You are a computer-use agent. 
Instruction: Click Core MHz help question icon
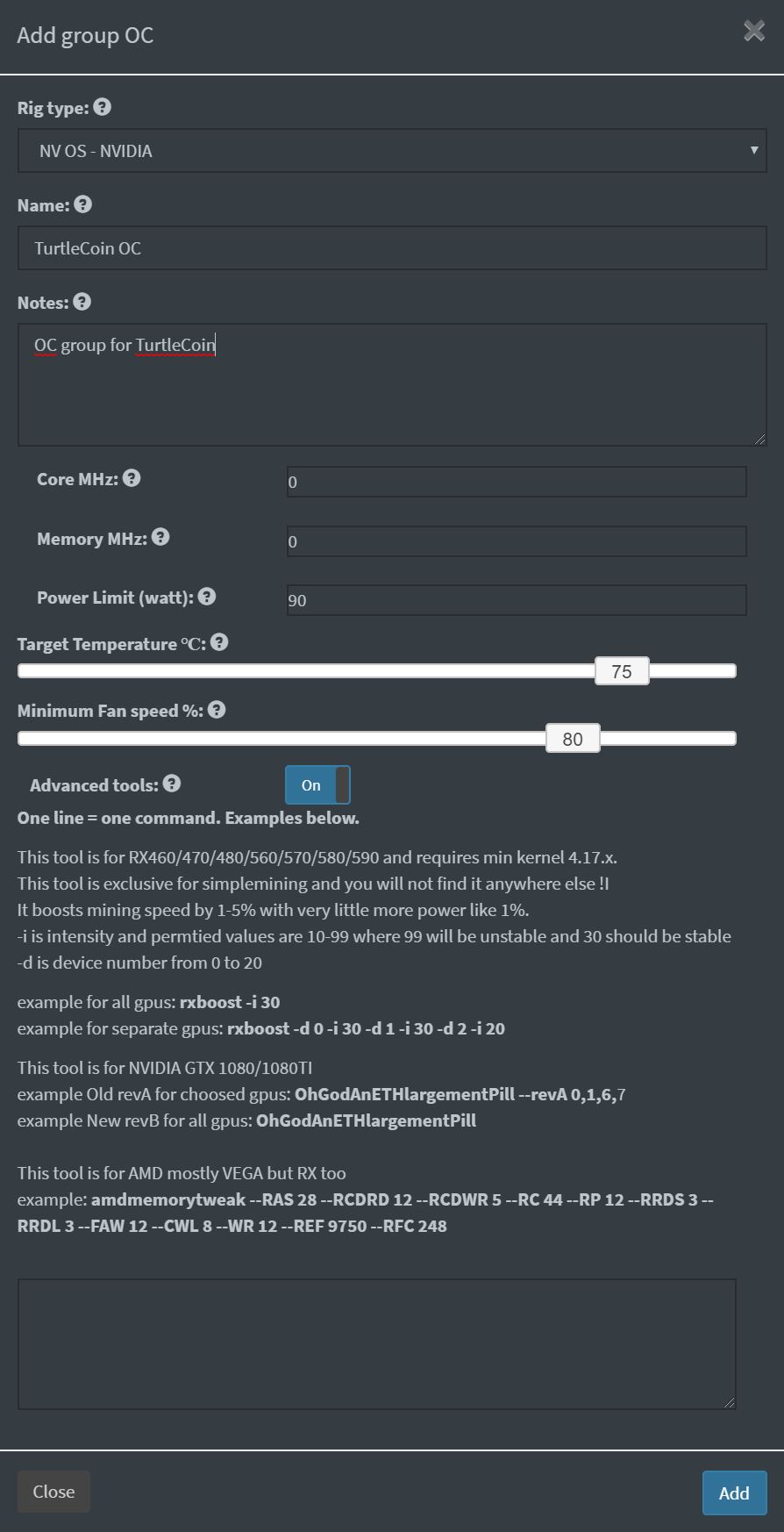[132, 478]
